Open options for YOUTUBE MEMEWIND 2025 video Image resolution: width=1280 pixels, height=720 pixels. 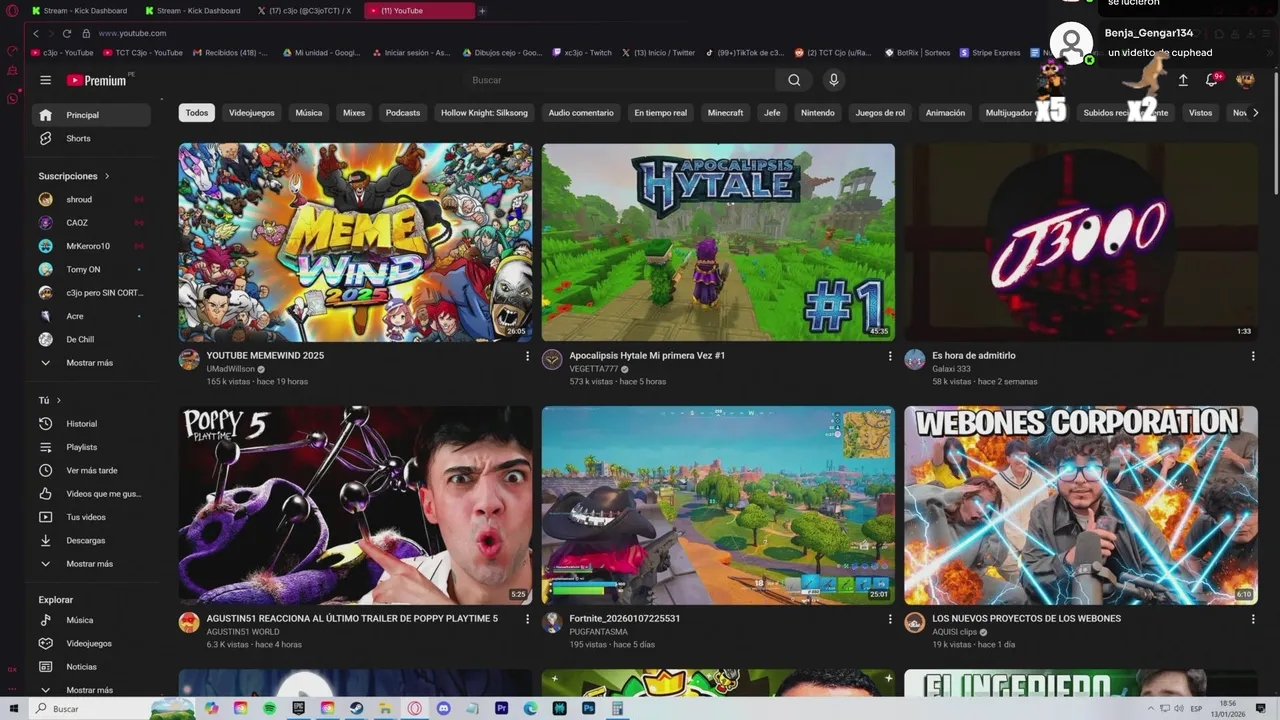pyautogui.click(x=527, y=356)
